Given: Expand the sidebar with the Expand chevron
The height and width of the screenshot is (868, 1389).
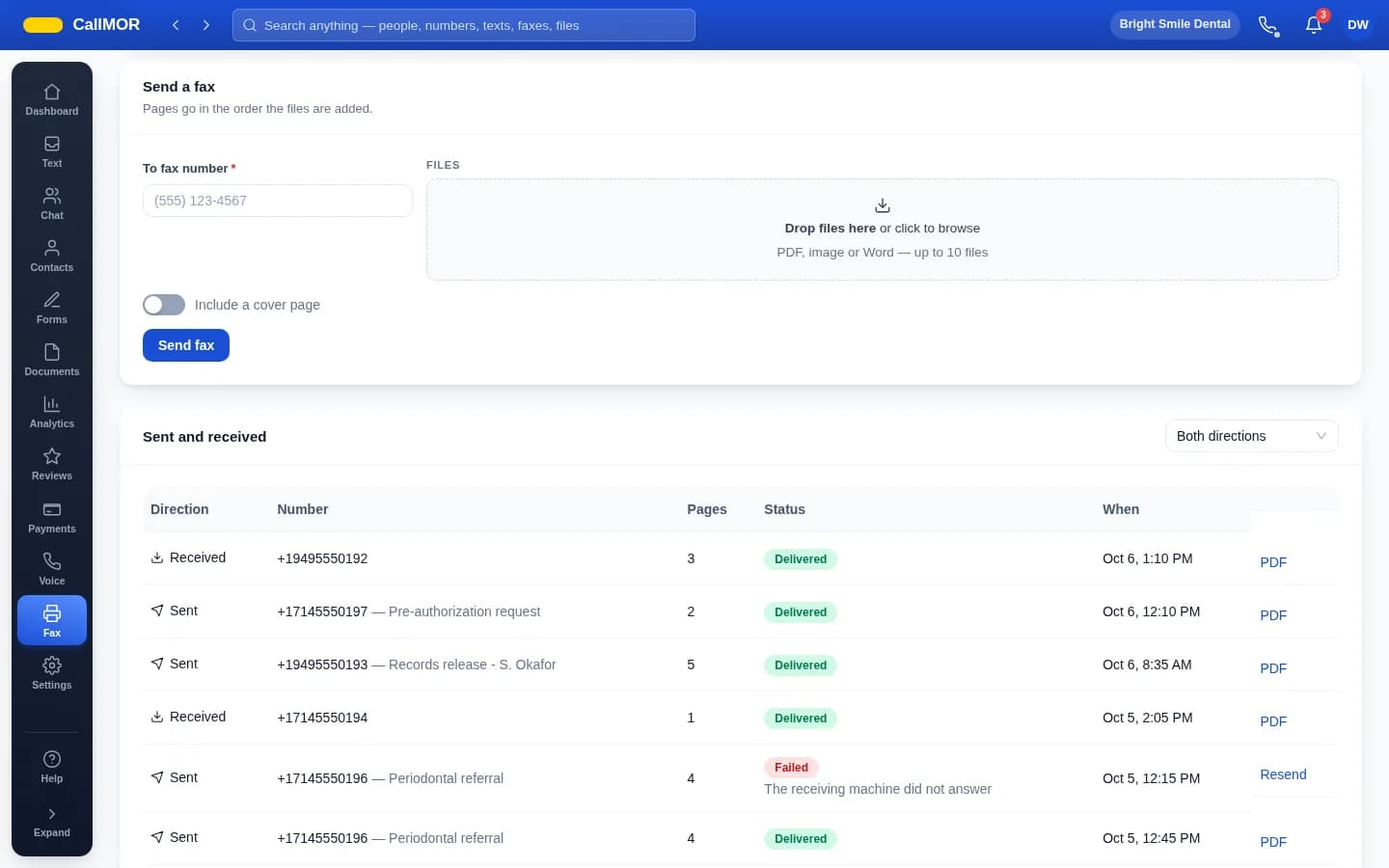Looking at the screenshot, I should [x=52, y=822].
